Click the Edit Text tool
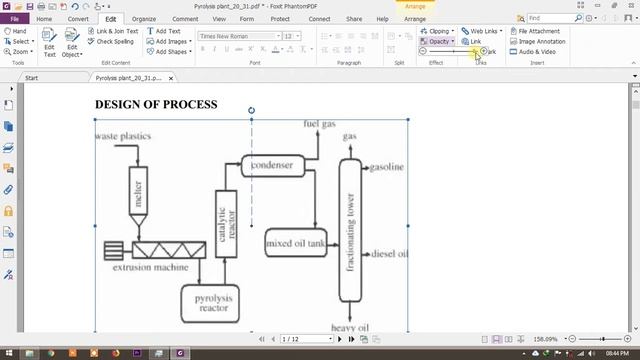 49,42
